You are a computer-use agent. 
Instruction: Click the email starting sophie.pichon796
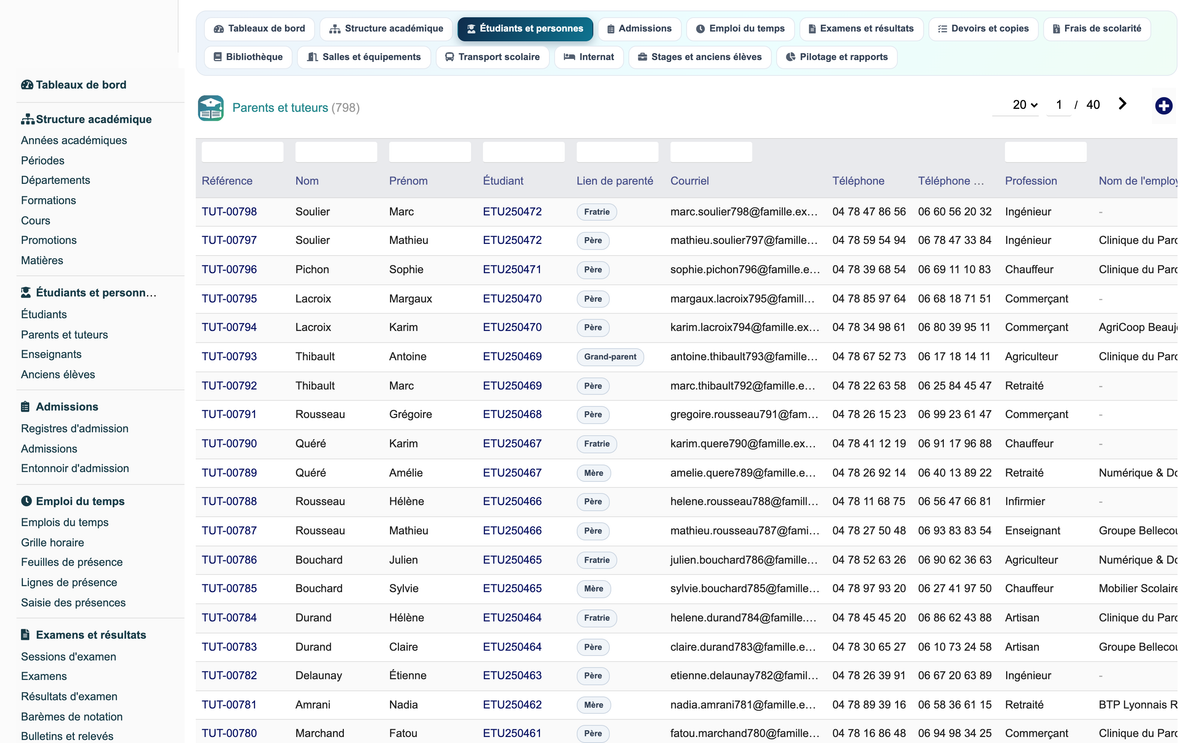(x=745, y=270)
